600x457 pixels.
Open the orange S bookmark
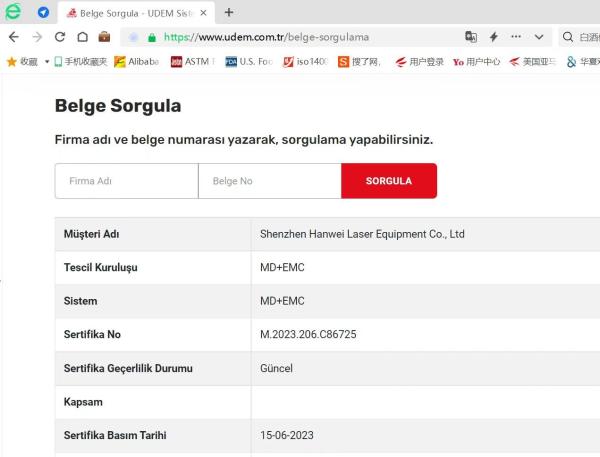359,62
